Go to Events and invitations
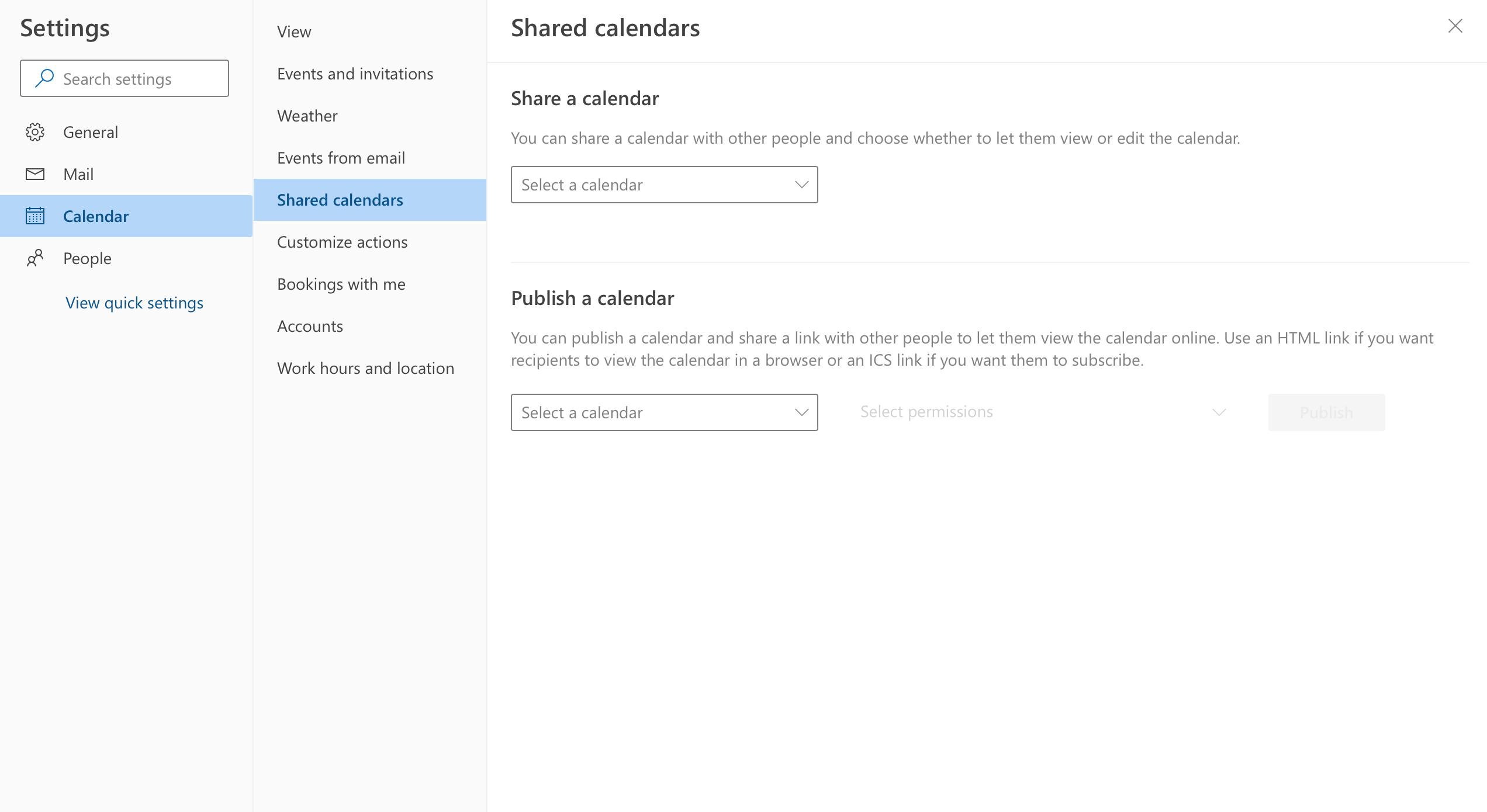Viewport: 1487px width, 812px height. point(355,74)
